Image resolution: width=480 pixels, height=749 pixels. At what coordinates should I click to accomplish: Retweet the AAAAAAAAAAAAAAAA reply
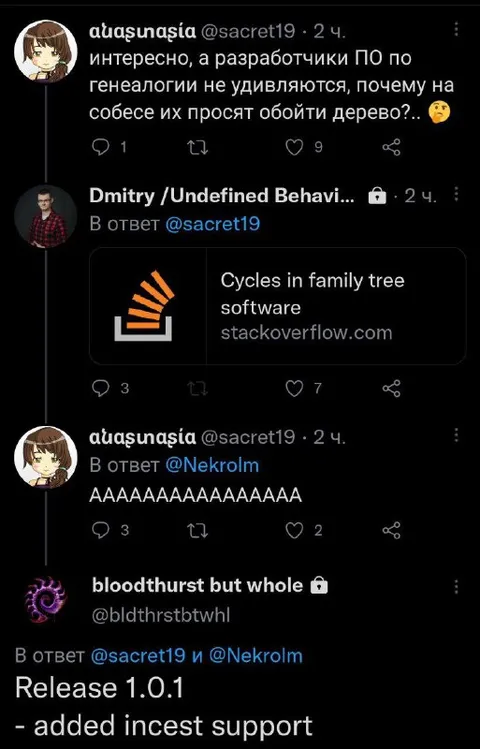pyautogui.click(x=197, y=531)
